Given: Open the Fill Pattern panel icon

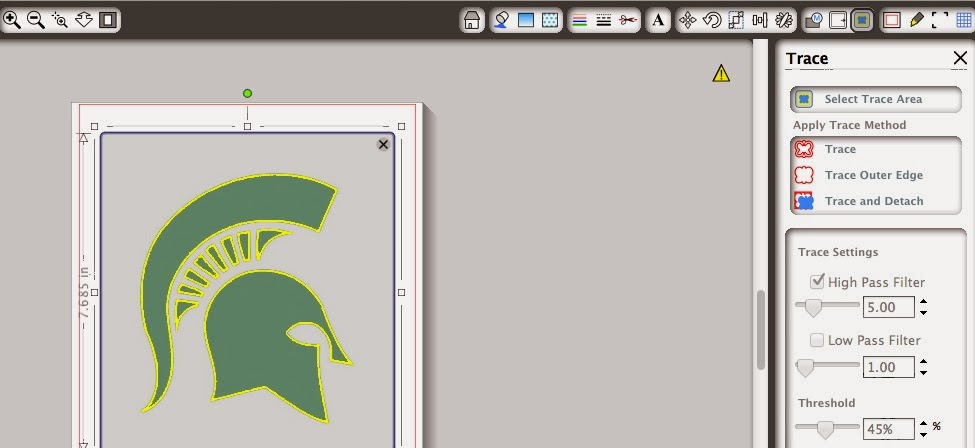Looking at the screenshot, I should (x=550, y=20).
